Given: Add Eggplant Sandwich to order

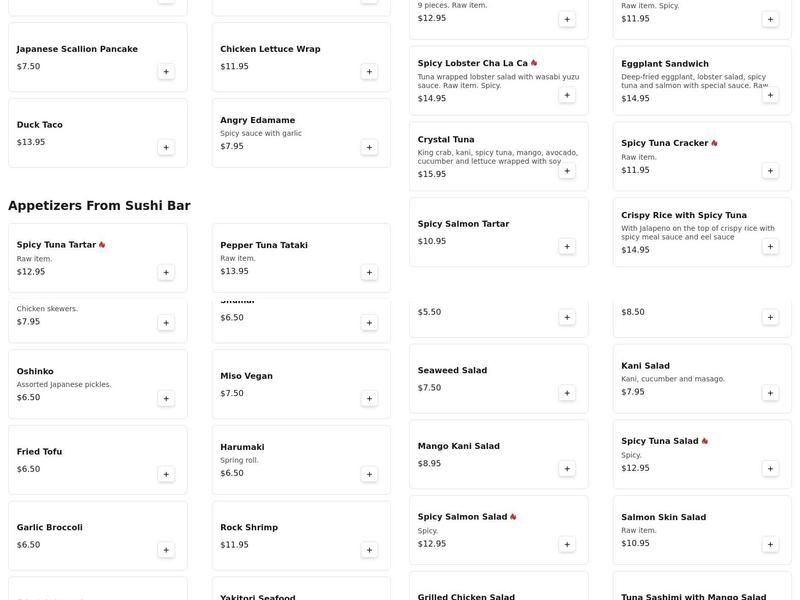Looking at the screenshot, I should 771,95.
